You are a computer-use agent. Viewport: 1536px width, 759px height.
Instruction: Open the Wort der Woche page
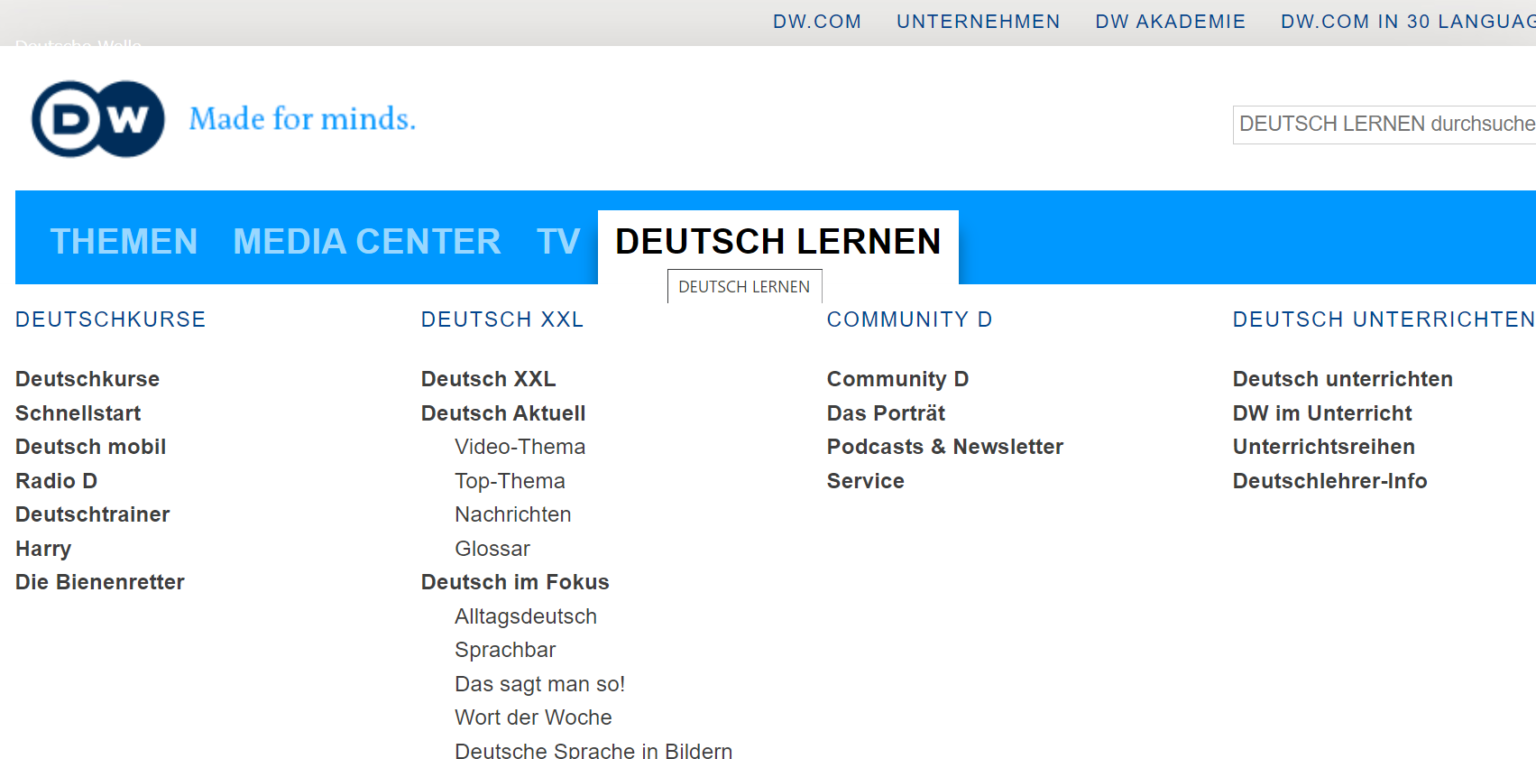point(533,717)
